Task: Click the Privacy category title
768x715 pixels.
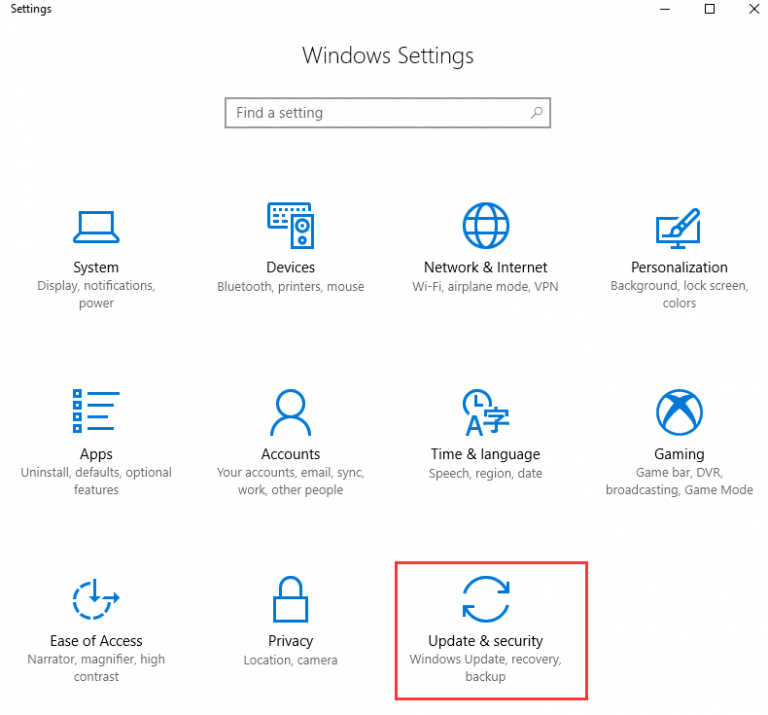Action: pyautogui.click(x=290, y=641)
